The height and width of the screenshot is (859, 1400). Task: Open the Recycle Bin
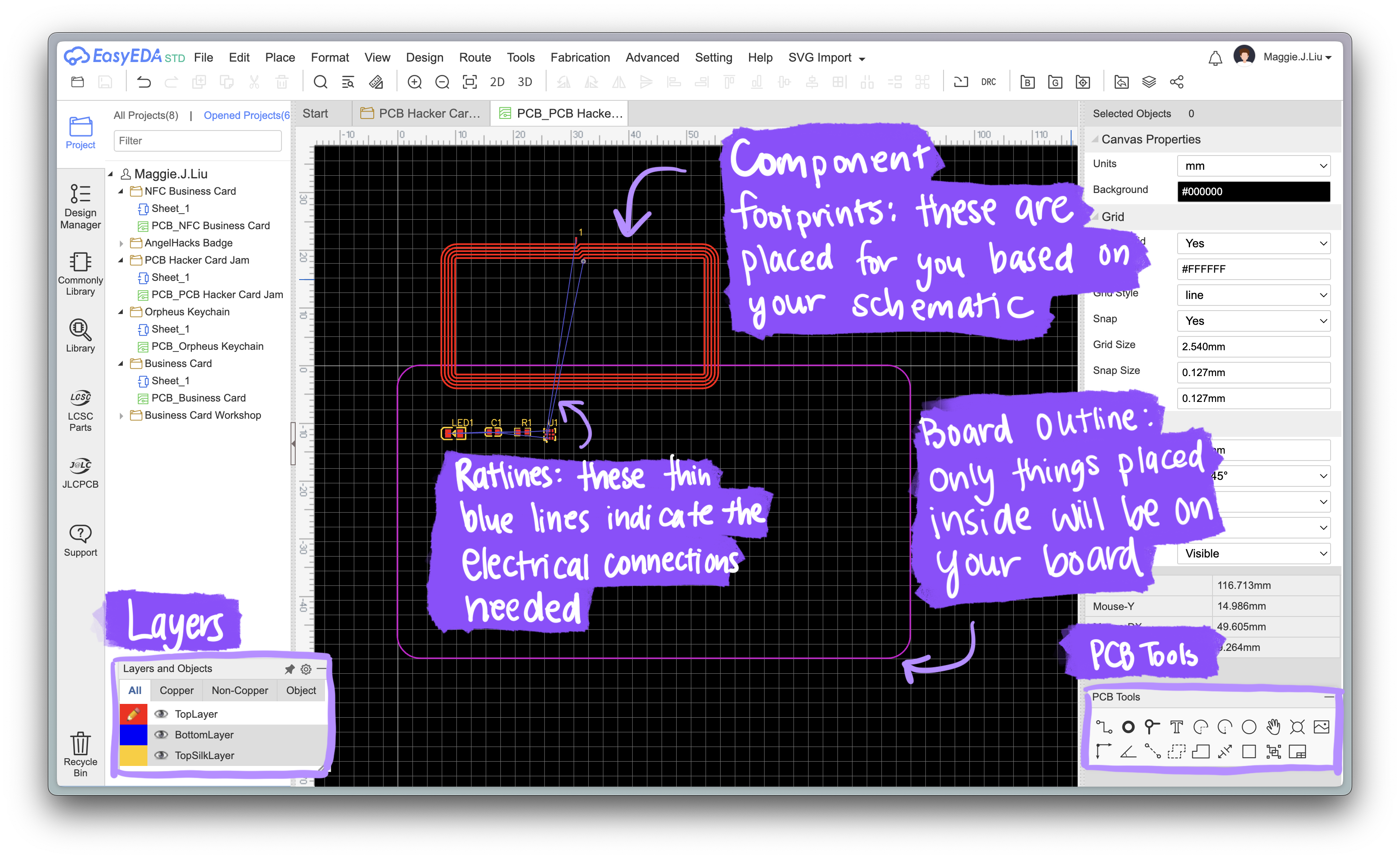tap(80, 754)
